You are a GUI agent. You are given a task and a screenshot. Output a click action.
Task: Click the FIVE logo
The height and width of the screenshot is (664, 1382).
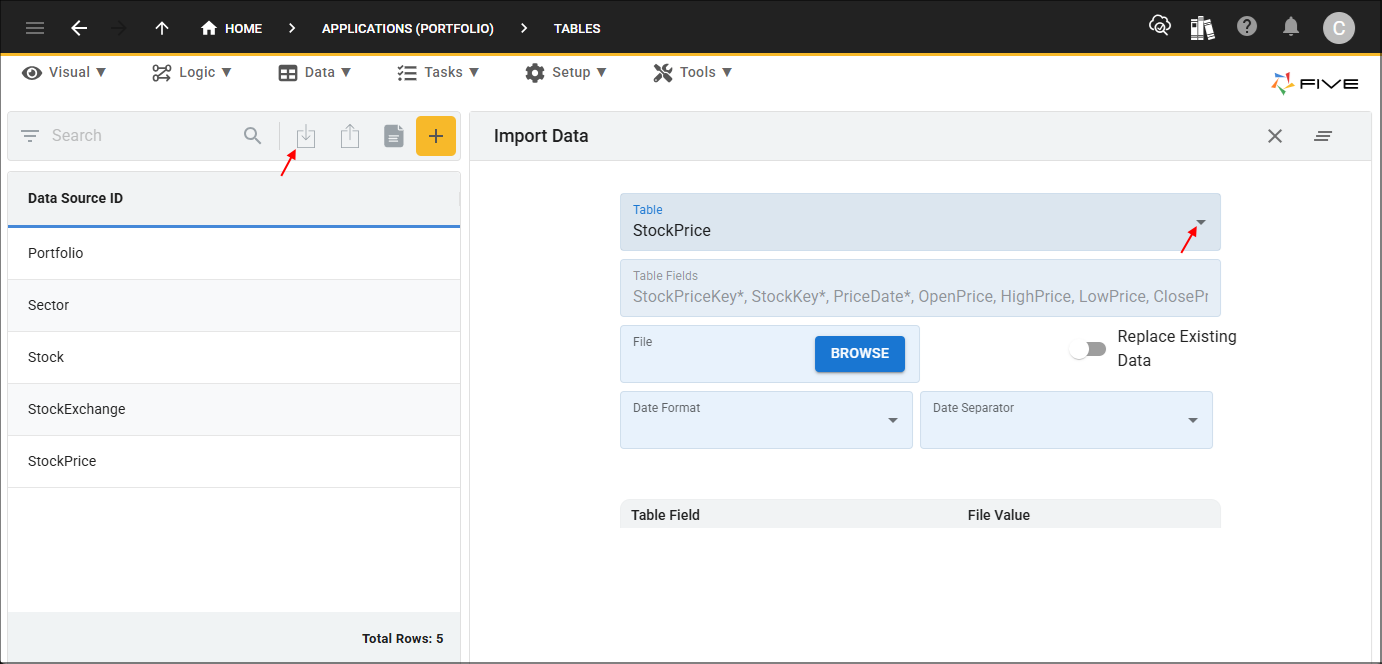[x=1315, y=84]
